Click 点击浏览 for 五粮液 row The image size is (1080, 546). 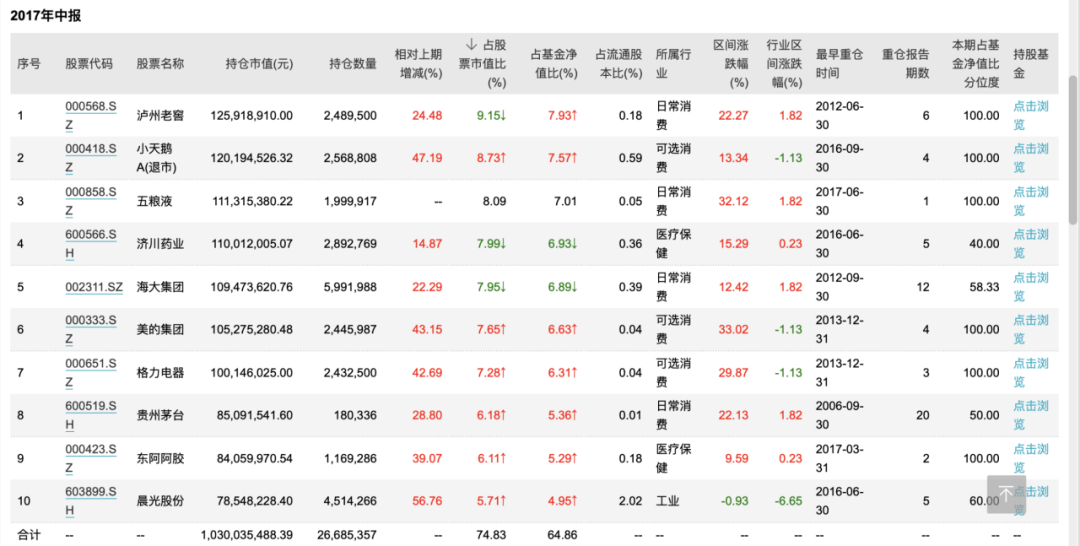click(1030, 201)
